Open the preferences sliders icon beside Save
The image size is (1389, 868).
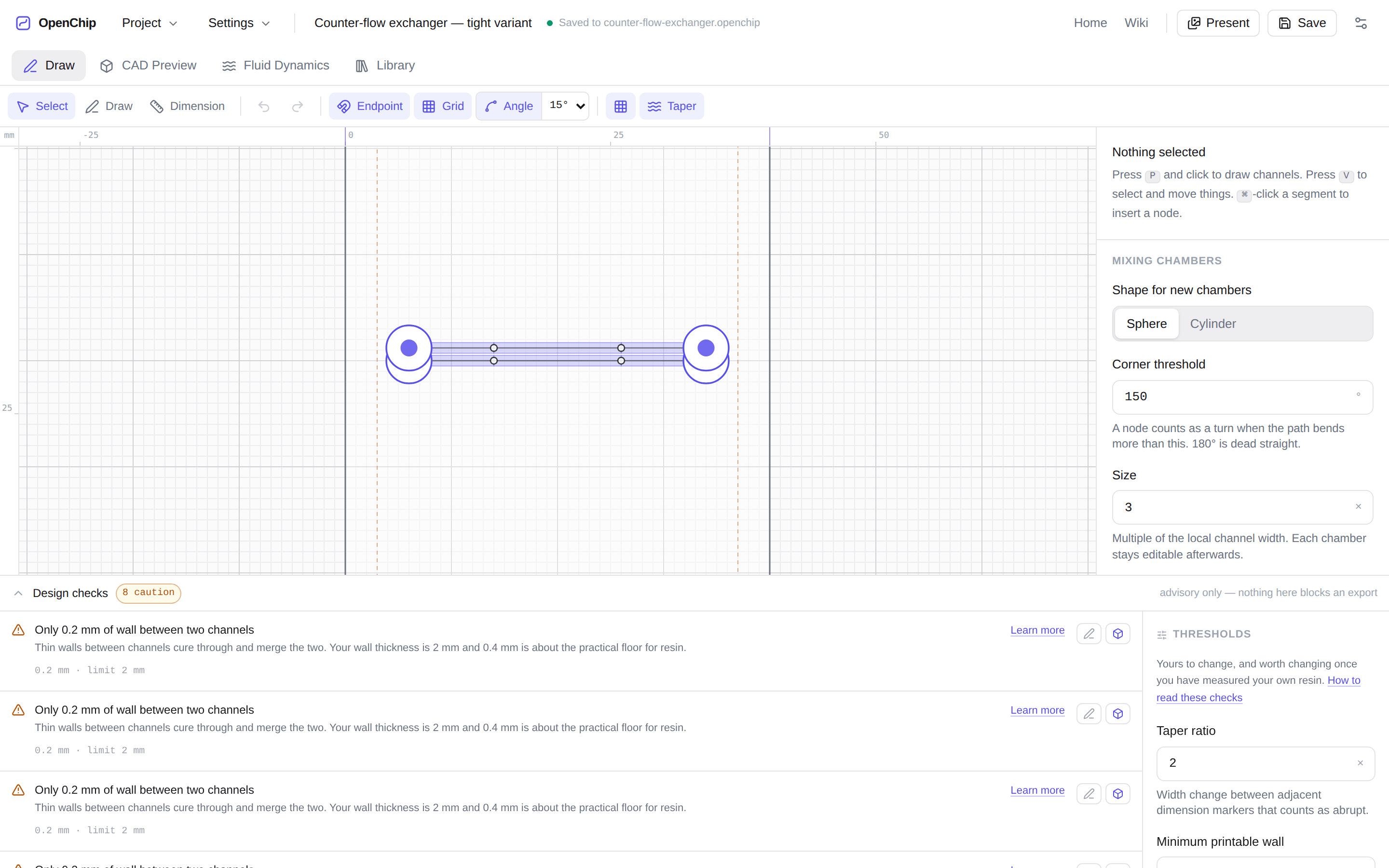(x=1361, y=23)
